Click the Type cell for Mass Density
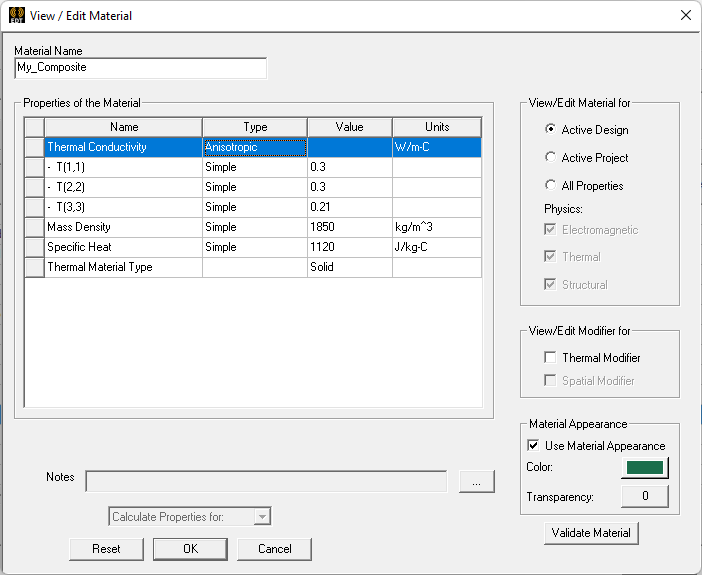The image size is (702, 575). click(254, 227)
